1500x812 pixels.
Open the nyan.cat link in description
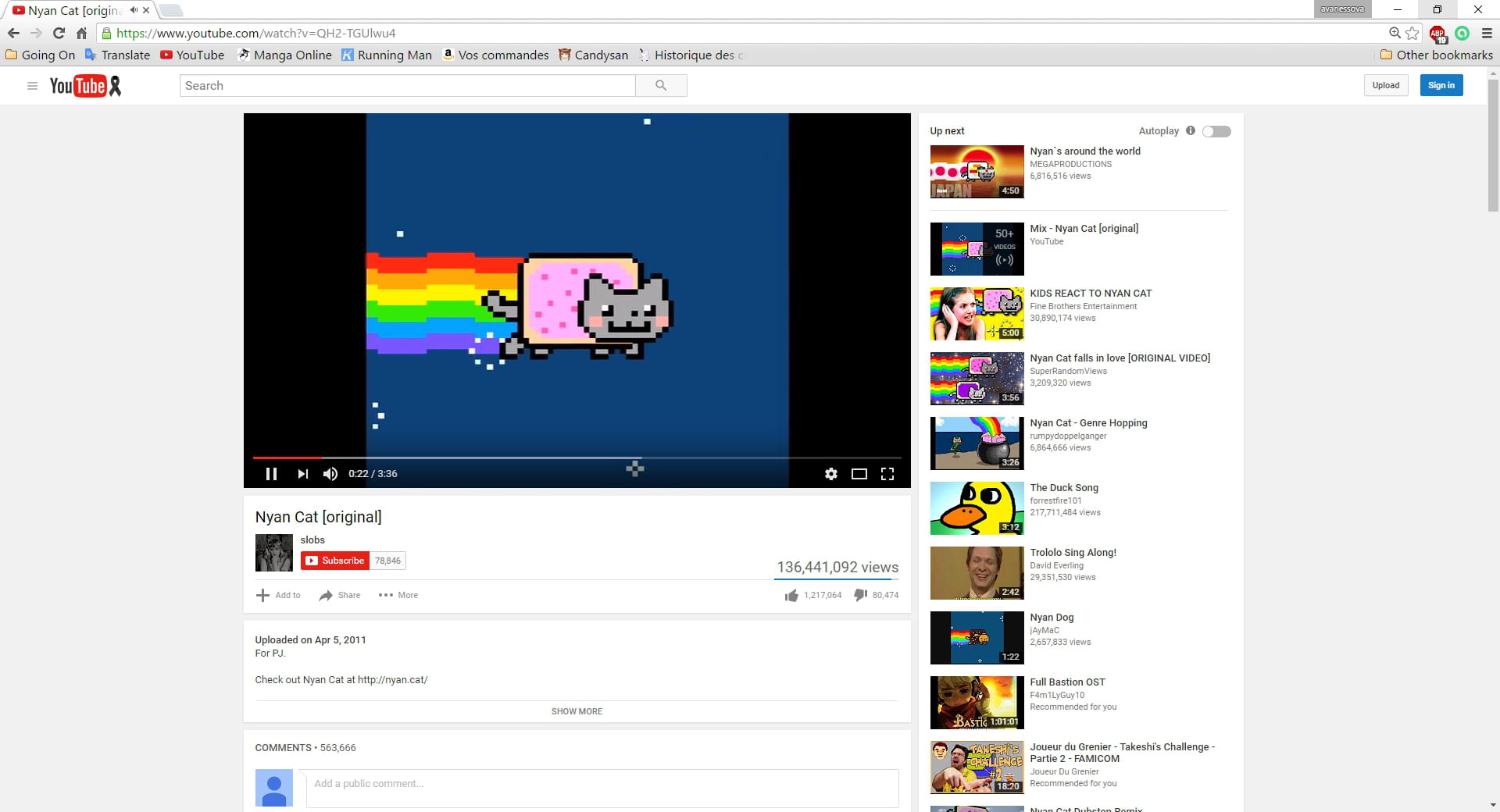point(392,680)
